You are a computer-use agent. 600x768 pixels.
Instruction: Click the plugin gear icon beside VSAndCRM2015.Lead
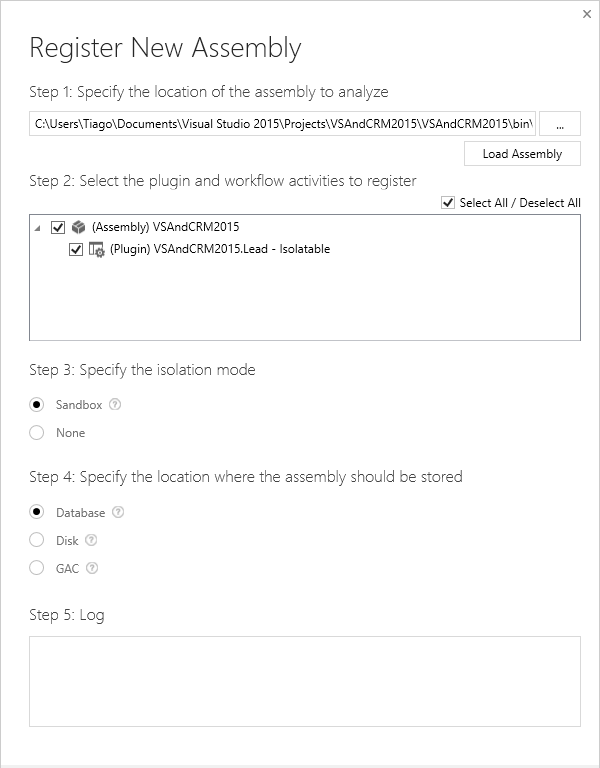pyautogui.click(x=97, y=250)
